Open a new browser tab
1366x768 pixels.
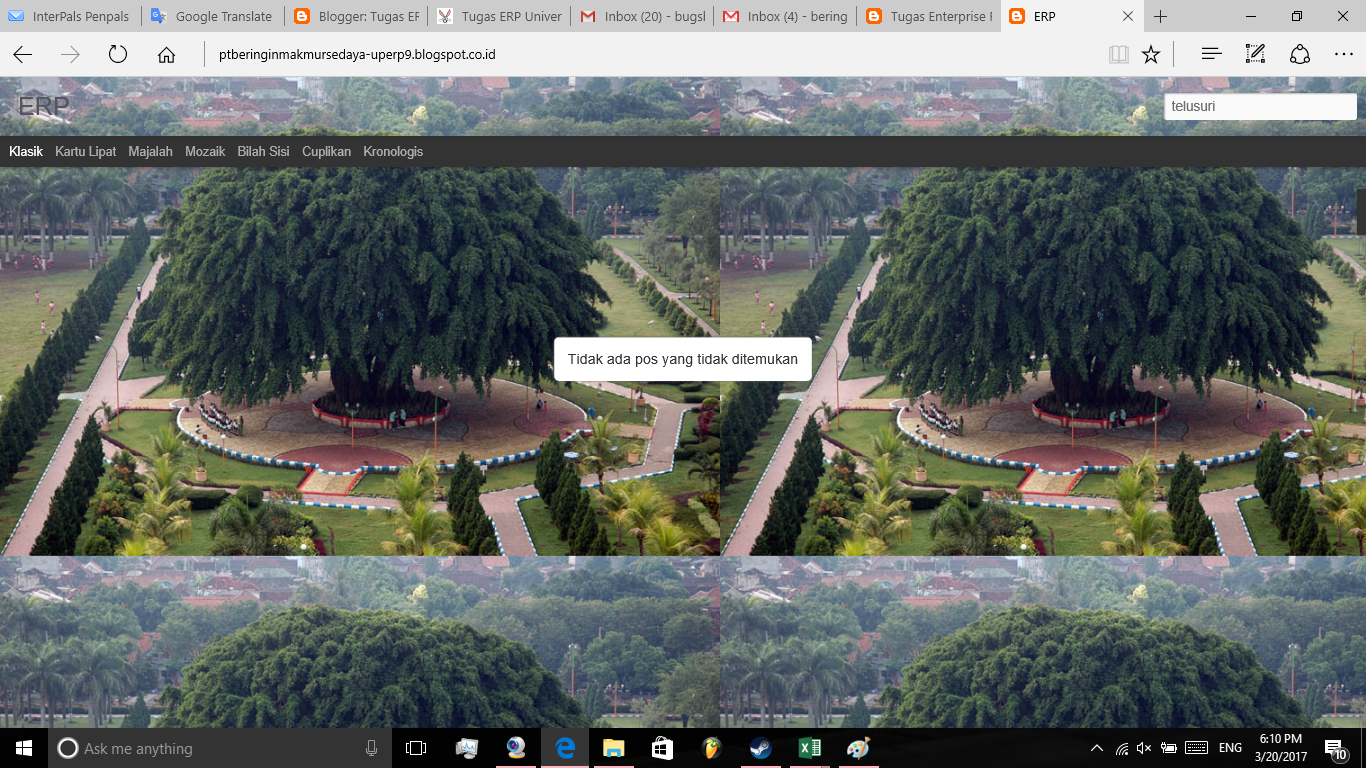click(x=1160, y=16)
